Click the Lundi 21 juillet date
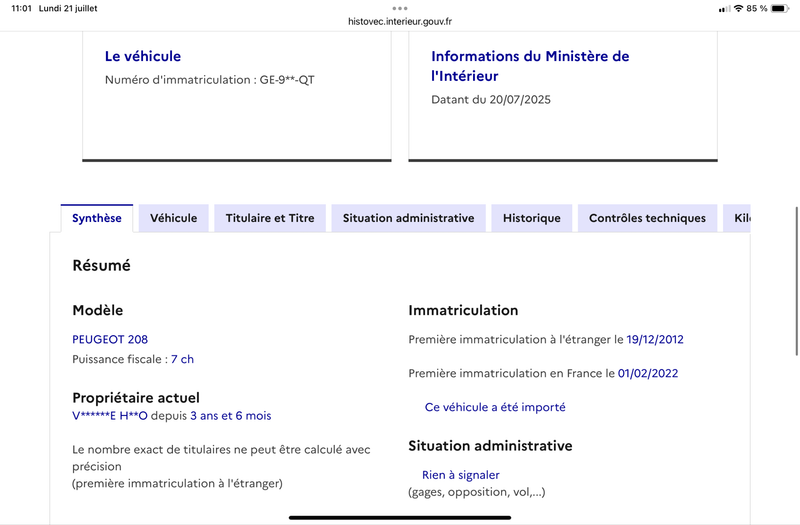 click(68, 8)
